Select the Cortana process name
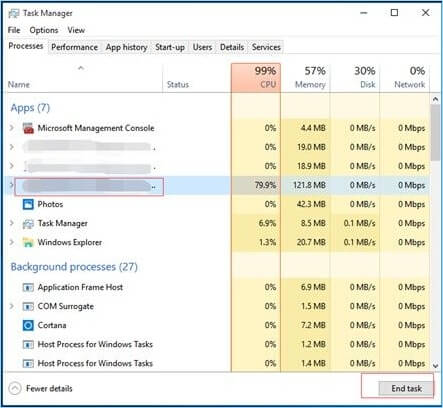This screenshot has width=443, height=408. point(52,325)
